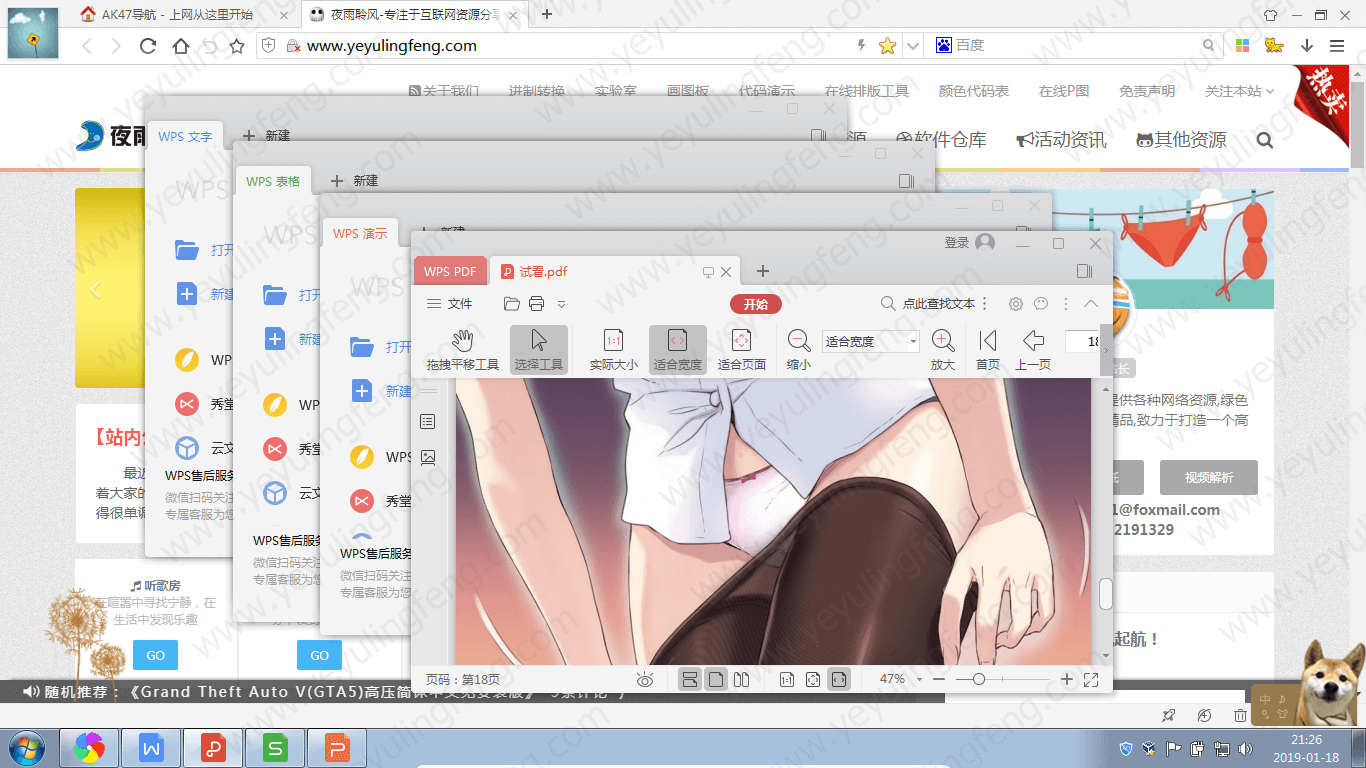Set PDF view to actual size (实际大小)

click(613, 350)
